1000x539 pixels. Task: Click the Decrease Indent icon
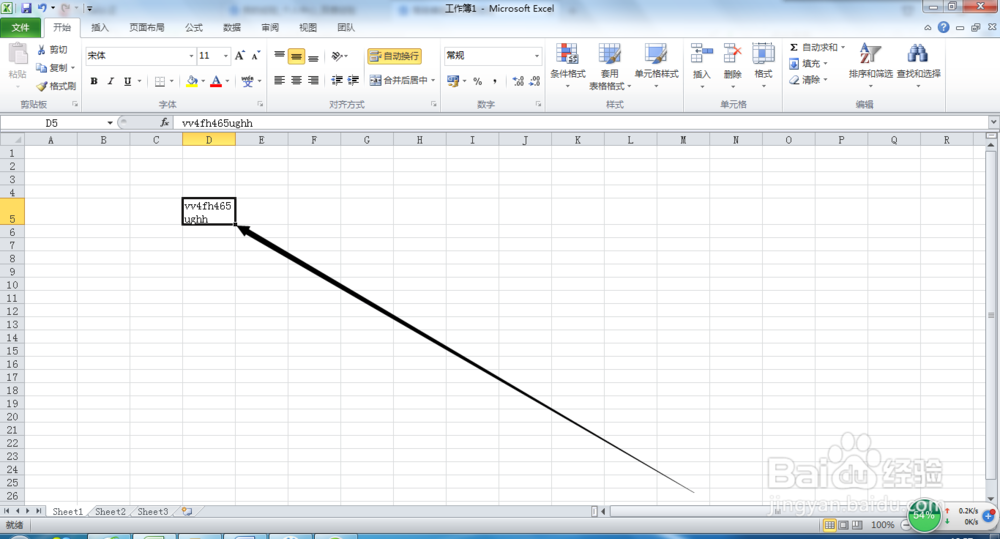click(337, 80)
